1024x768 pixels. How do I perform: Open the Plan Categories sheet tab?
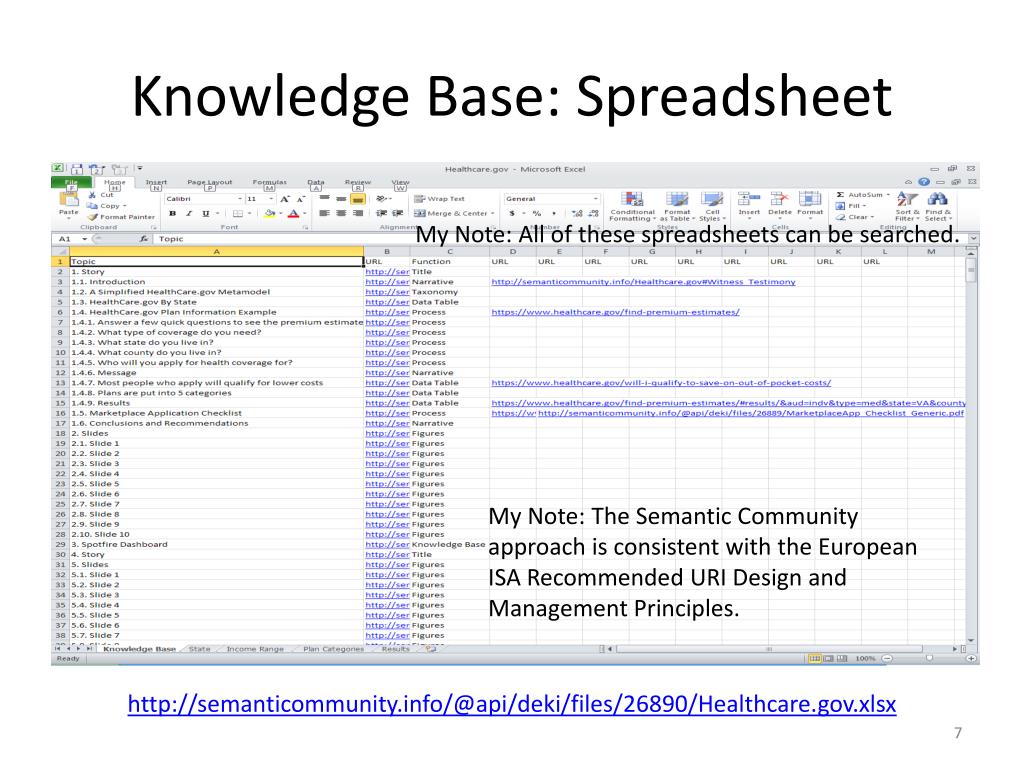(333, 649)
